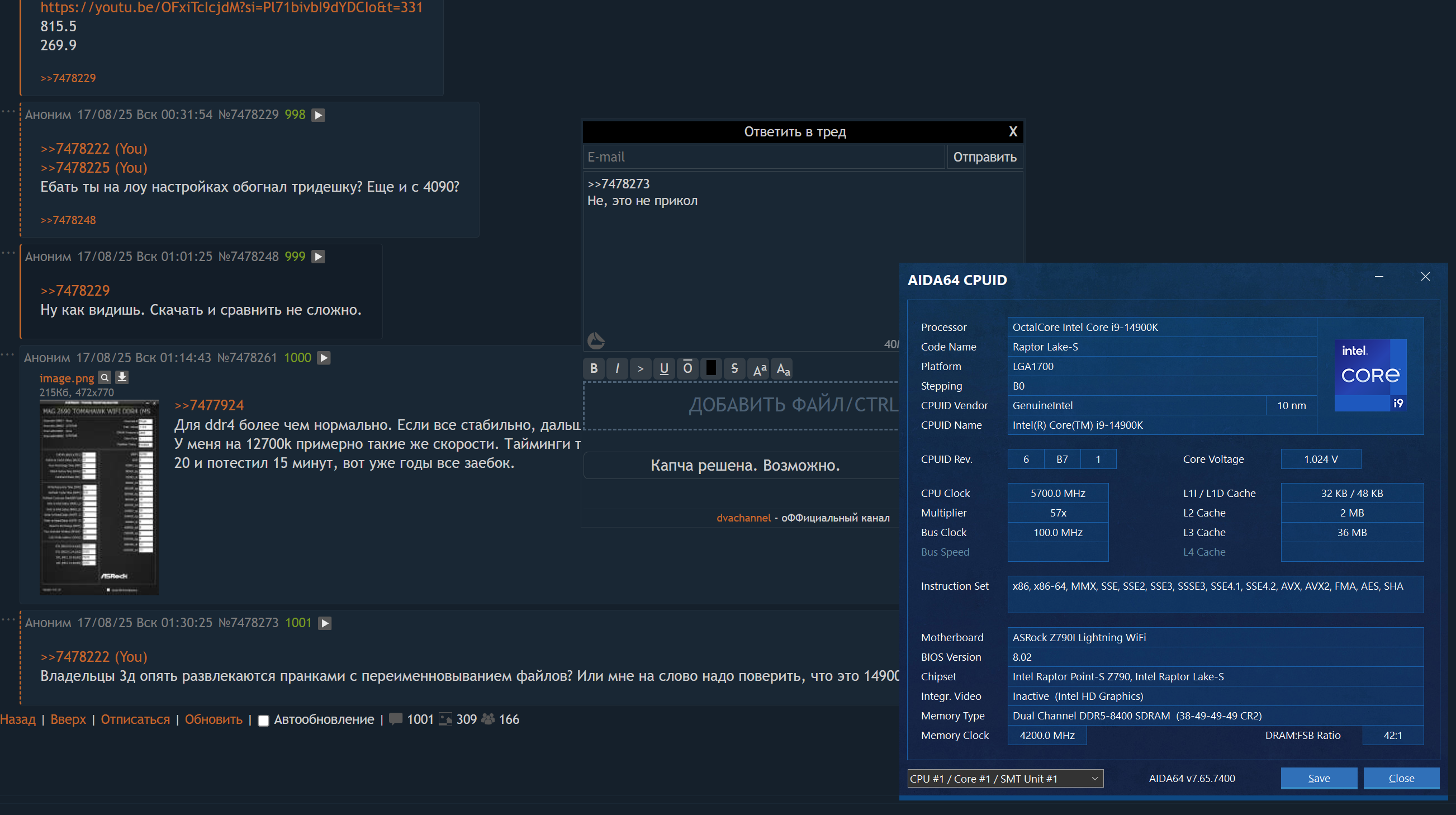Follow the reply link >>7478229 in top post

68,78
